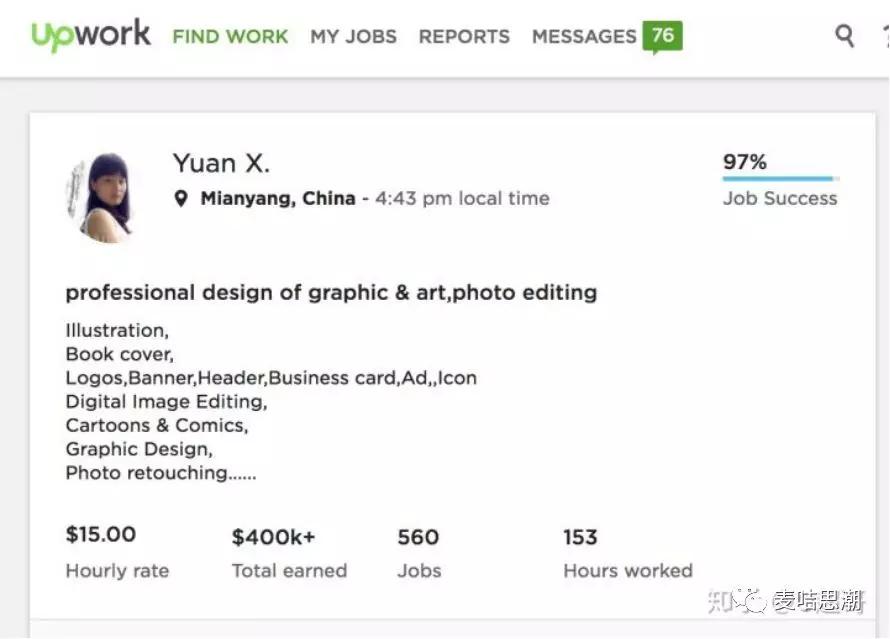
Task: Open search using the magnifying glass icon
Action: (843, 35)
